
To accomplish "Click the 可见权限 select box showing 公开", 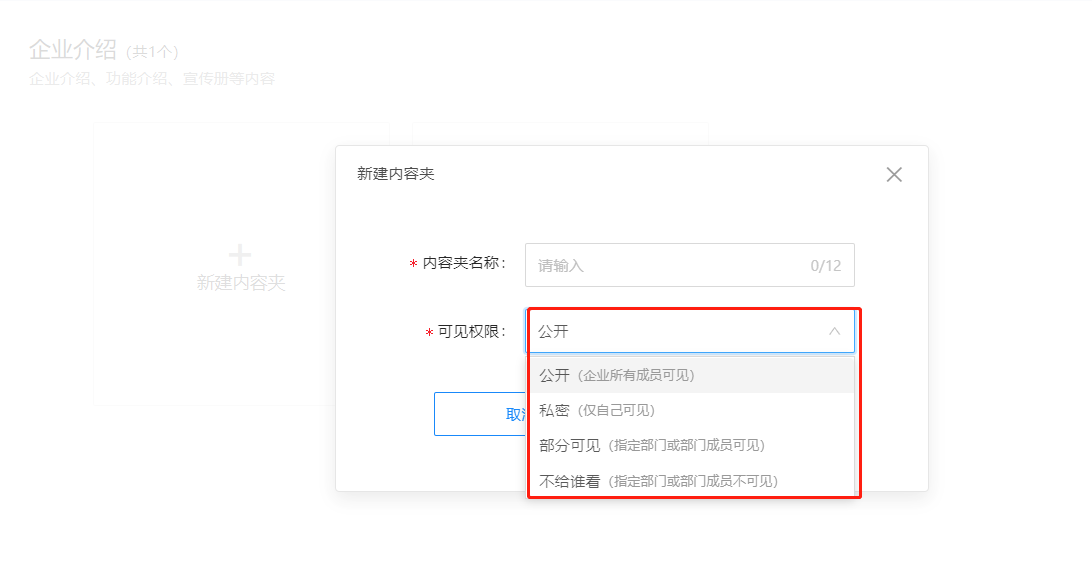I will [689, 331].
